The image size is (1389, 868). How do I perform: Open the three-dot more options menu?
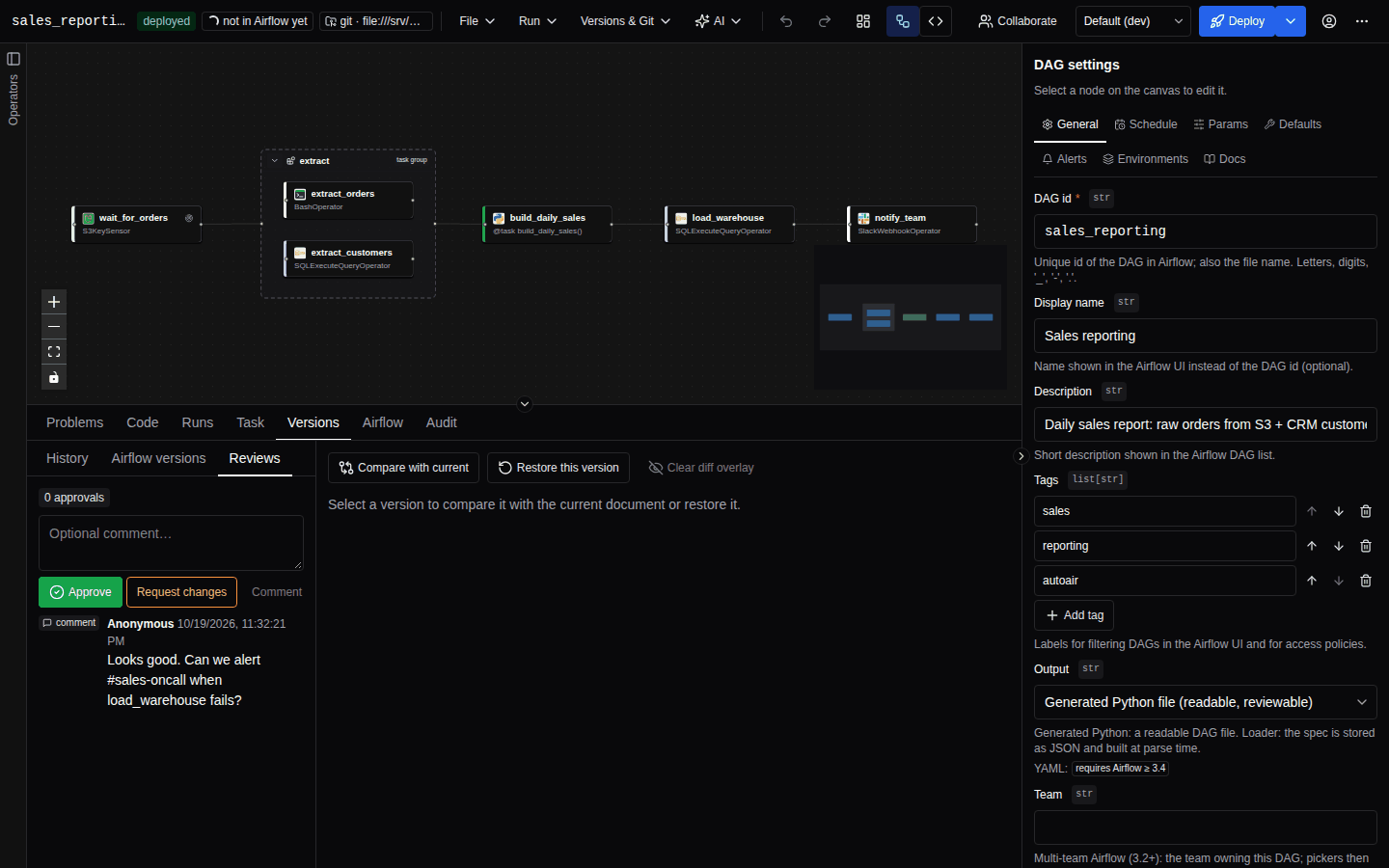coord(1362,21)
